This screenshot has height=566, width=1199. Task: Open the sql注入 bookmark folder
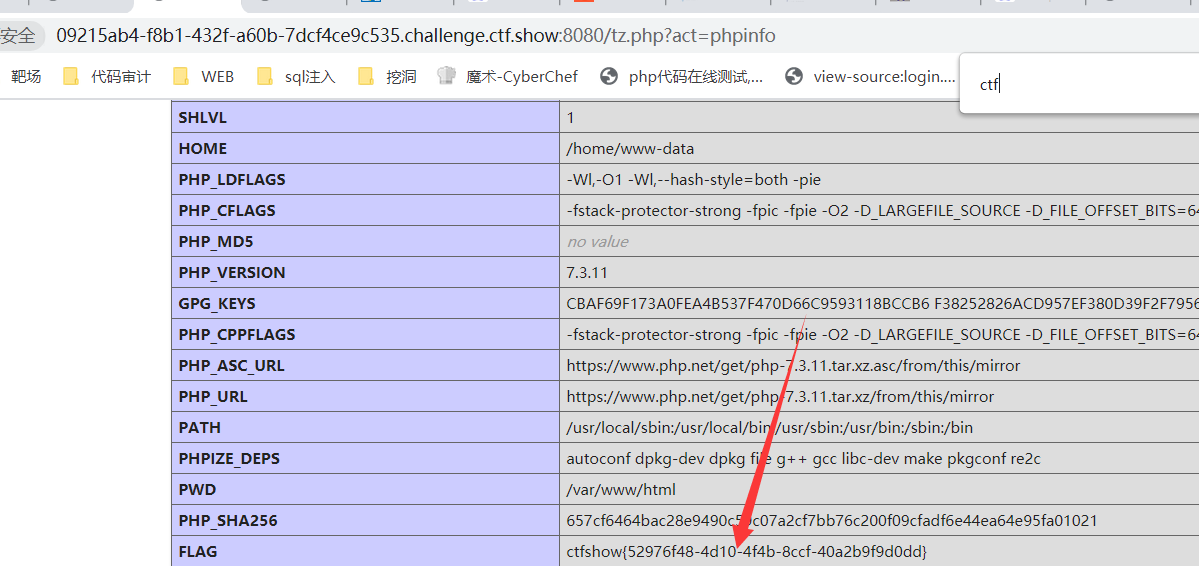[x=297, y=76]
